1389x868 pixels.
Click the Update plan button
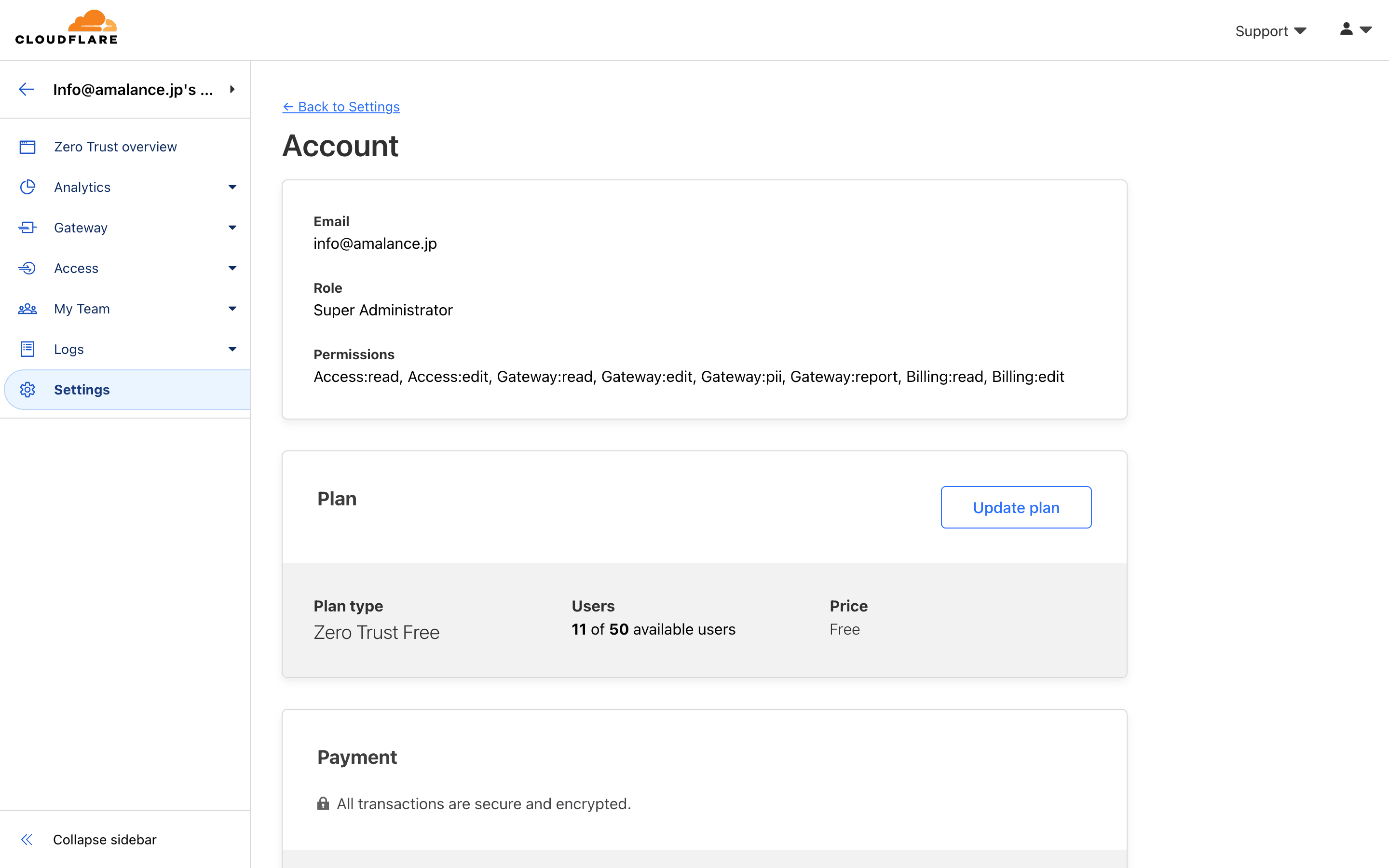(x=1016, y=507)
